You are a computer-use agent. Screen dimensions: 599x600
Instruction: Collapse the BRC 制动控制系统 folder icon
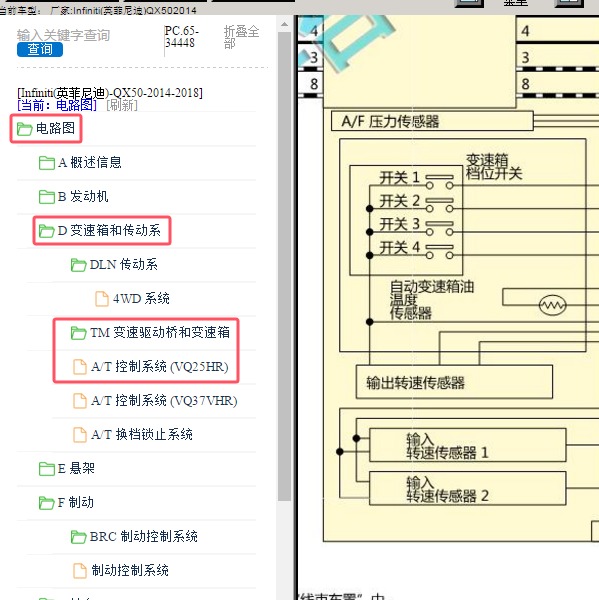point(78,537)
